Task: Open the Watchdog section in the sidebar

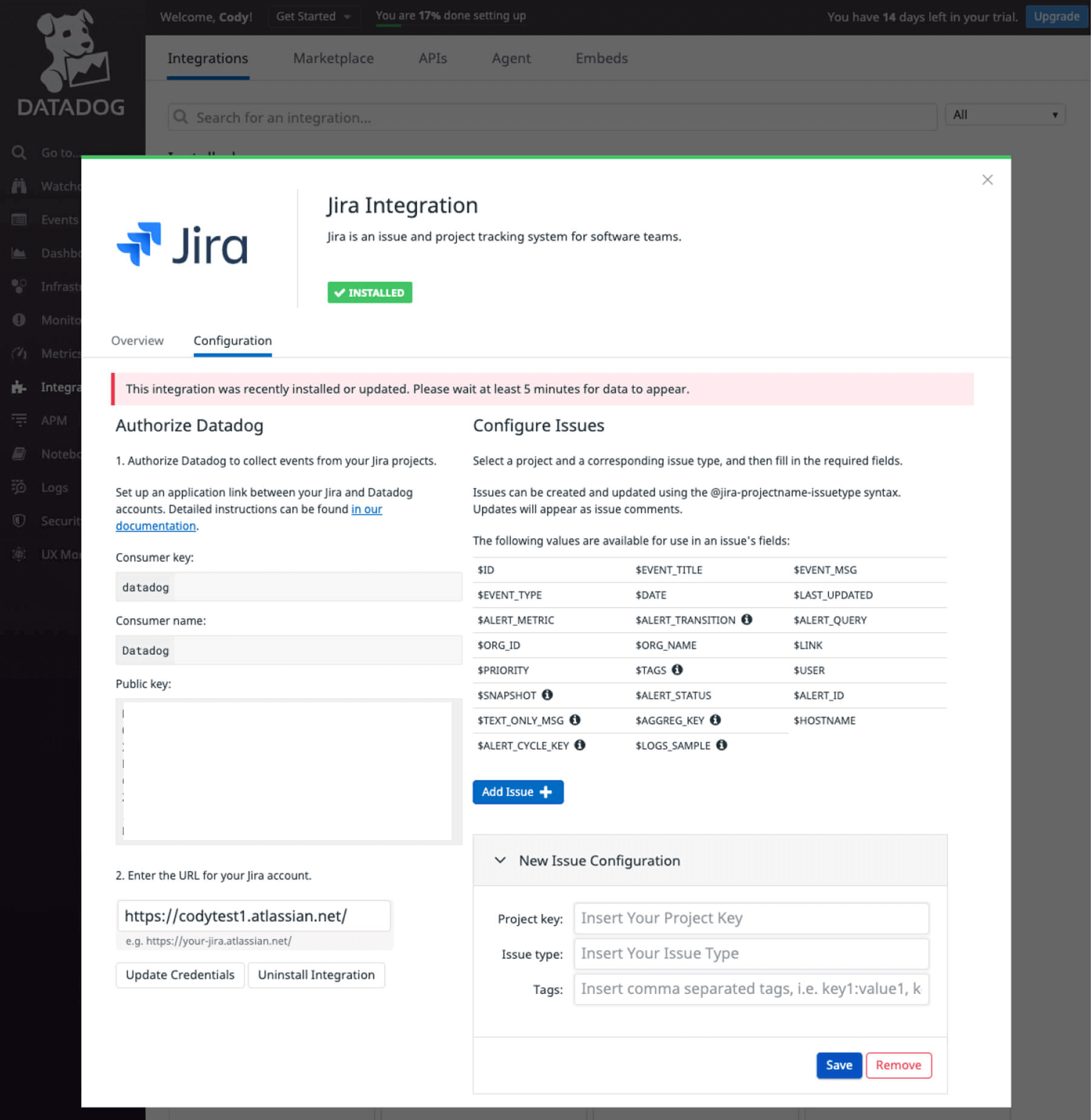Action: click(x=19, y=186)
